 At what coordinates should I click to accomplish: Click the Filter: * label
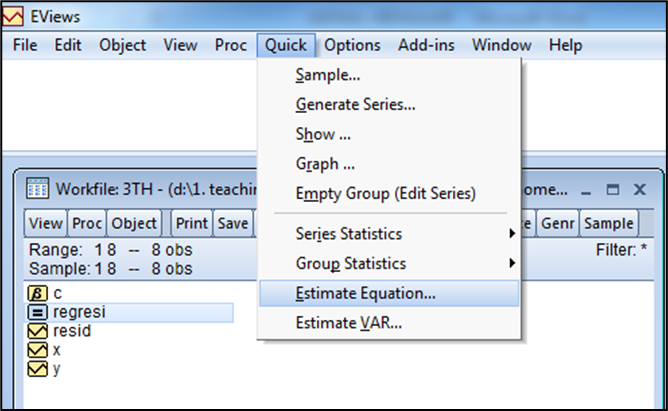[621, 250]
